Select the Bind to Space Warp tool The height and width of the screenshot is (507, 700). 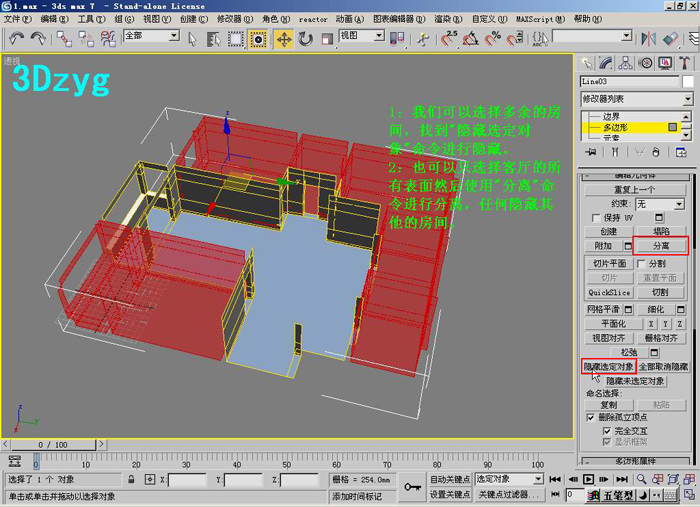(x=108, y=39)
